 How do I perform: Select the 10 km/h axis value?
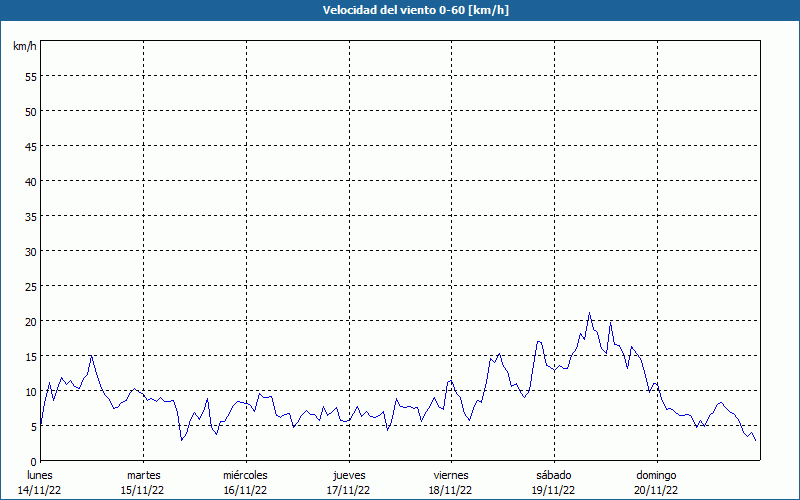[x=31, y=392]
